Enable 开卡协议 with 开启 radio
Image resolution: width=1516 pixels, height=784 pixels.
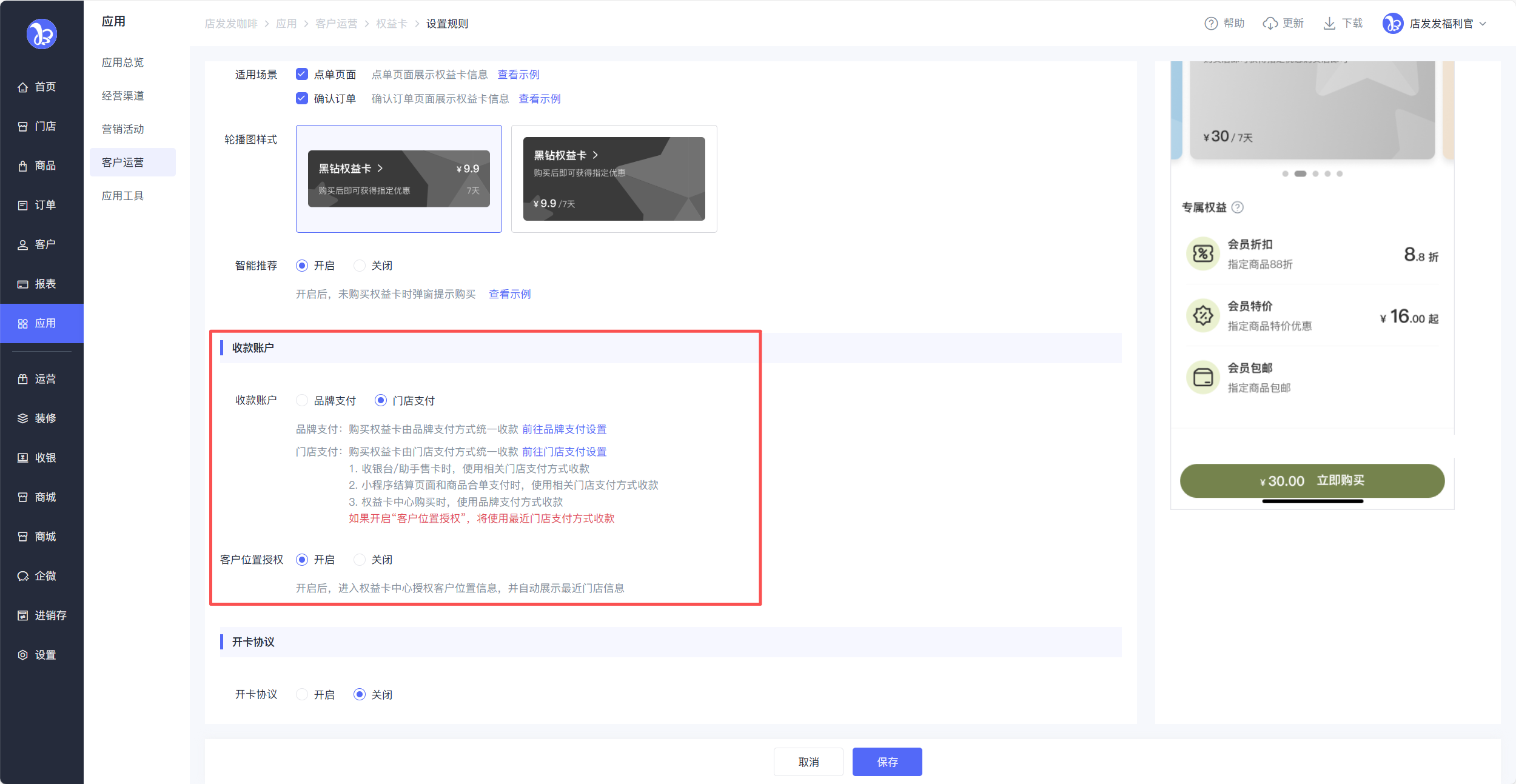point(302,695)
